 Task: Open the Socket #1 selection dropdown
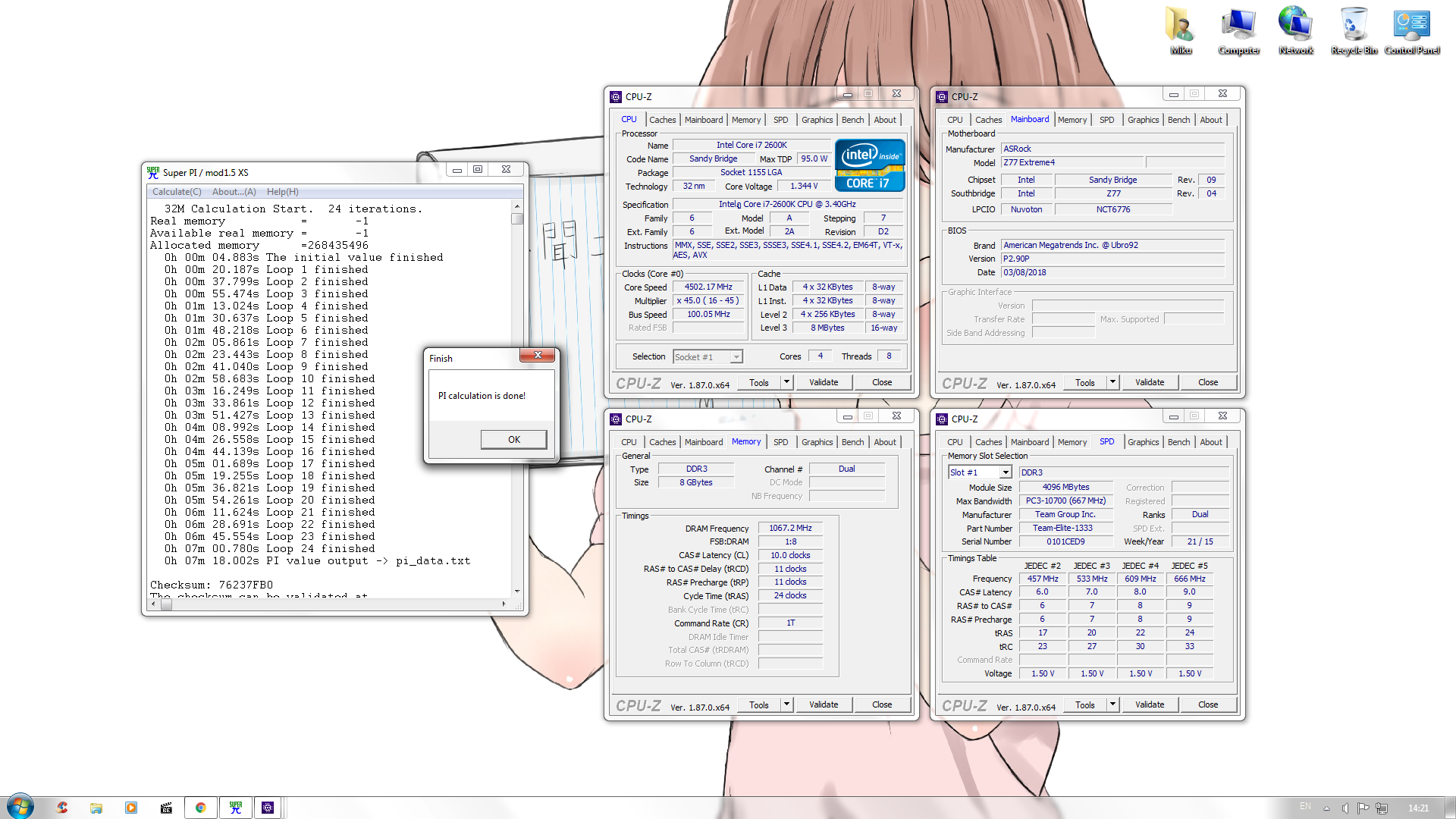coord(736,357)
